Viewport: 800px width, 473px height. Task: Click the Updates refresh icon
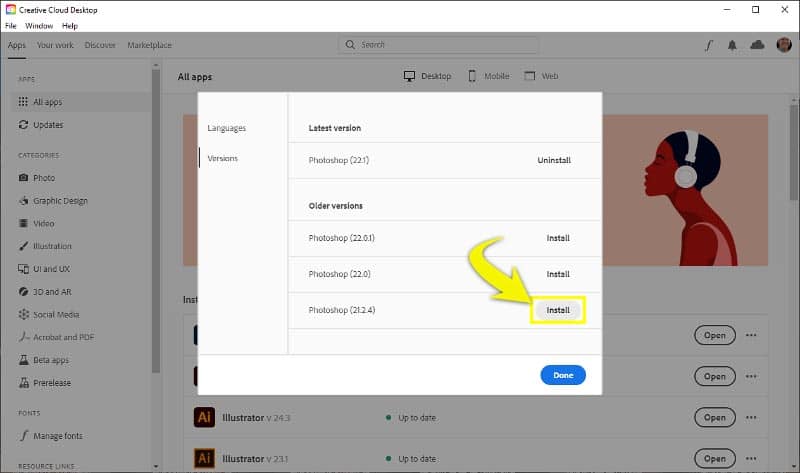click(x=23, y=125)
